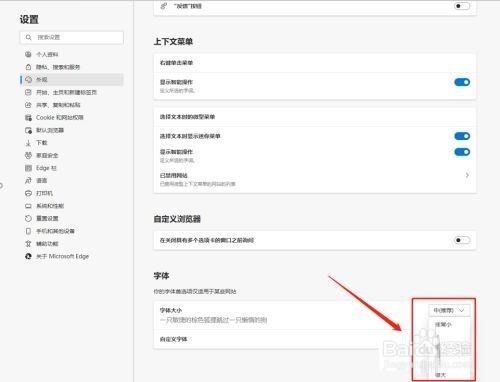Screen dimensions: 500x382
Task: Toggle the “反馈”按钮 switch on
Action: click(462, 6)
